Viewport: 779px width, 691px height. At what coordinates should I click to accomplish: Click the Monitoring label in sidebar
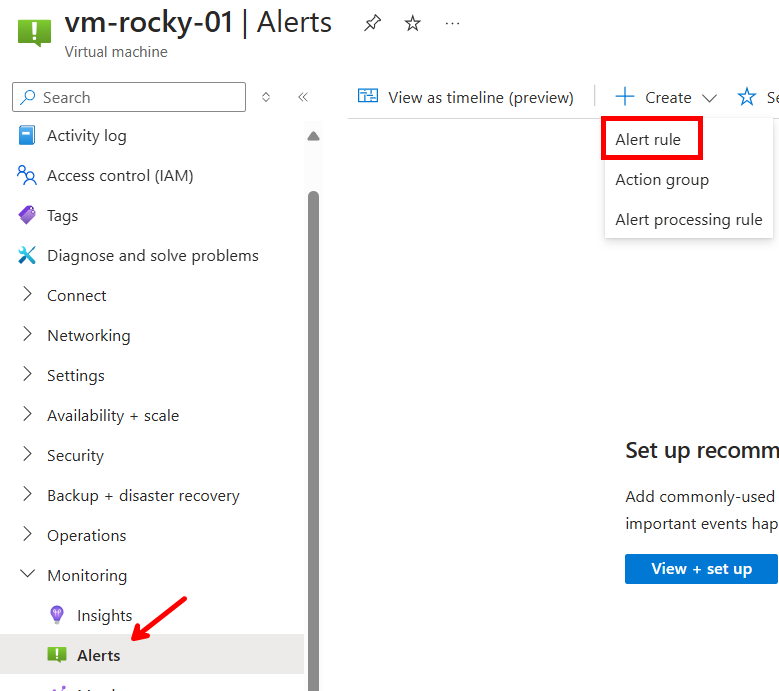[87, 575]
